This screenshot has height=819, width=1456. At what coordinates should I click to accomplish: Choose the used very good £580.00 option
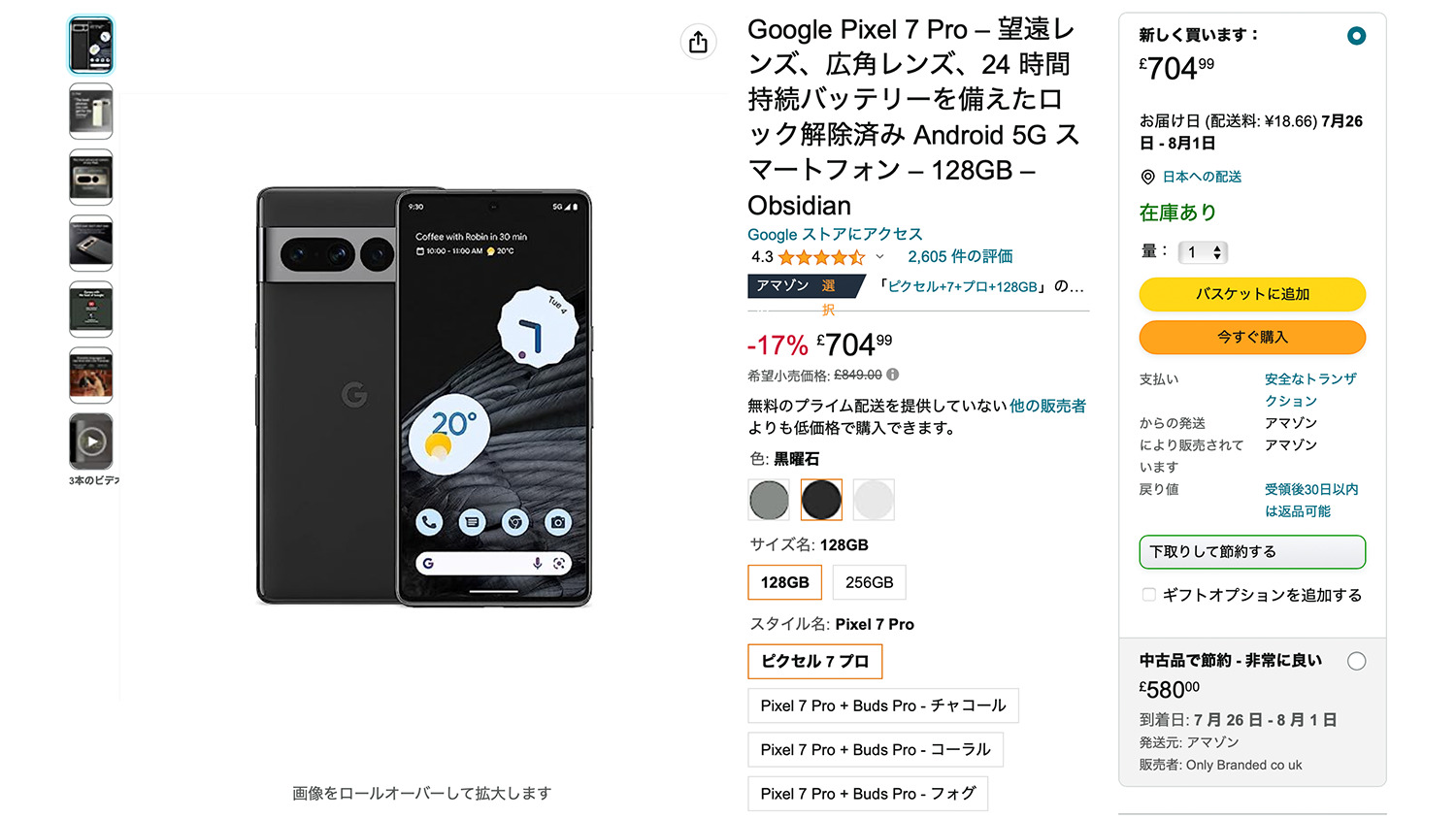(x=1356, y=662)
